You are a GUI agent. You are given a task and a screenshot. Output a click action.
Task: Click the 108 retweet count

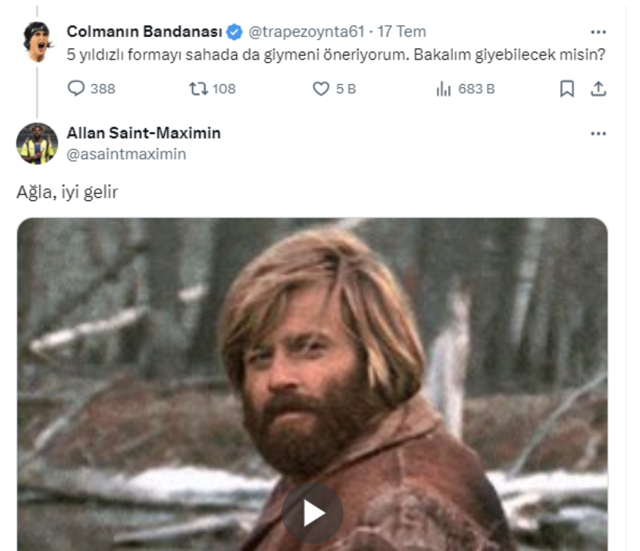224,89
